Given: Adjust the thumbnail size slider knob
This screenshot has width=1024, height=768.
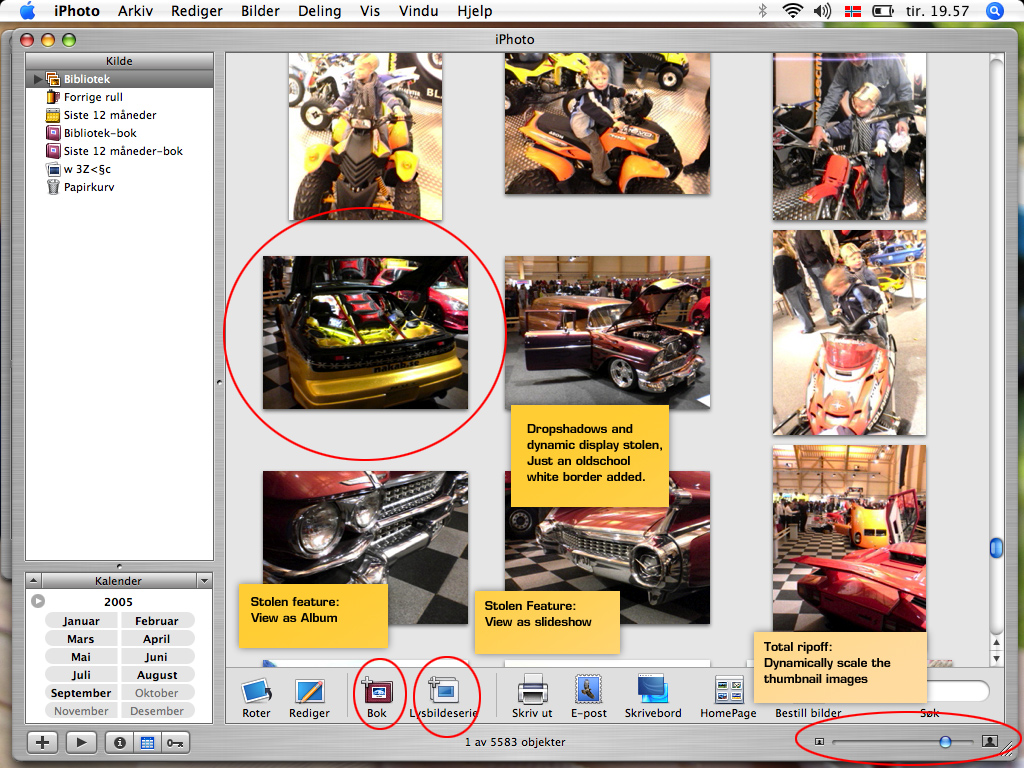Looking at the screenshot, I should [x=945, y=742].
